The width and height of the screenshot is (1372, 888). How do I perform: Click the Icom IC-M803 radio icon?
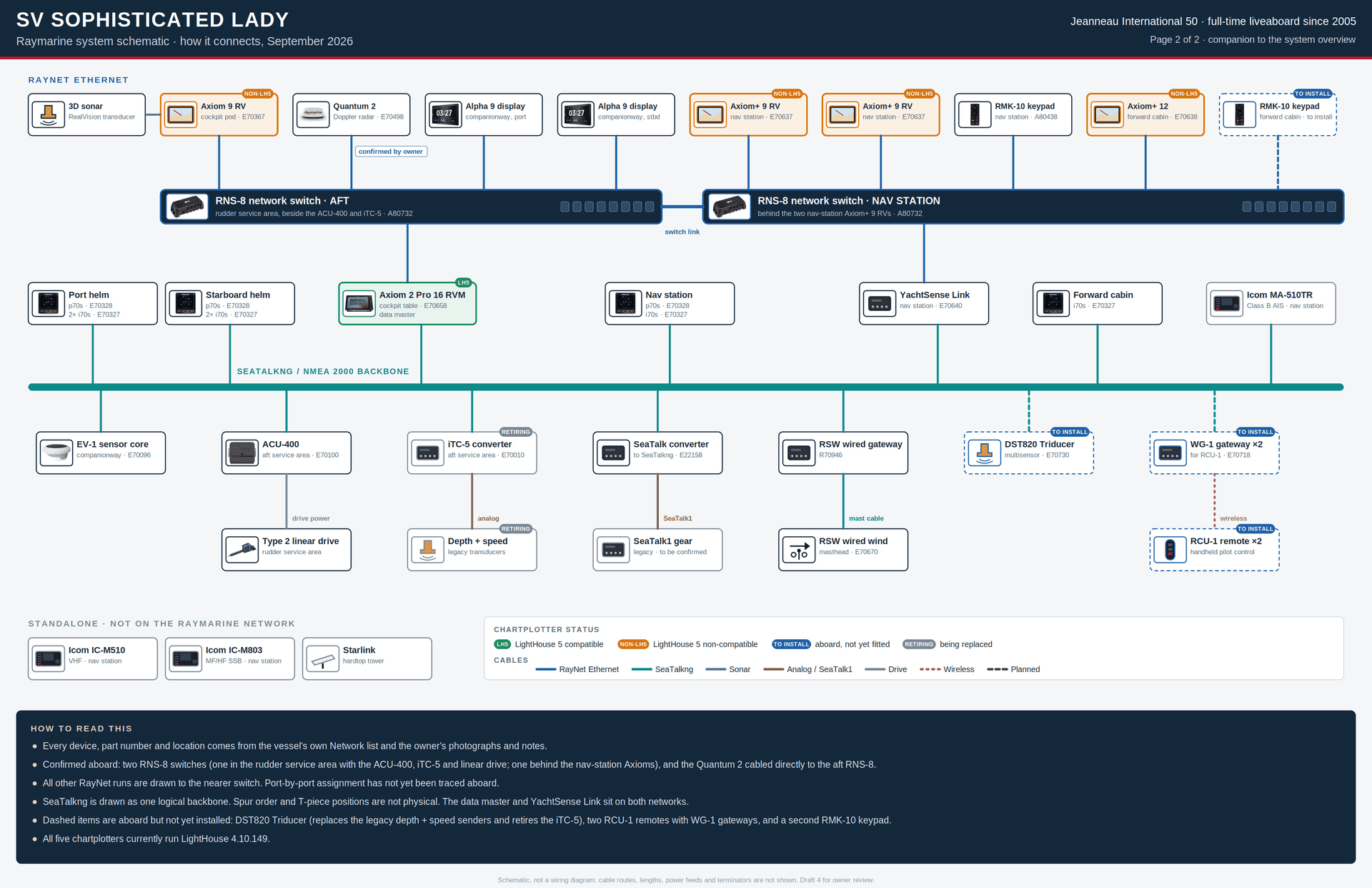pyautogui.click(x=186, y=658)
